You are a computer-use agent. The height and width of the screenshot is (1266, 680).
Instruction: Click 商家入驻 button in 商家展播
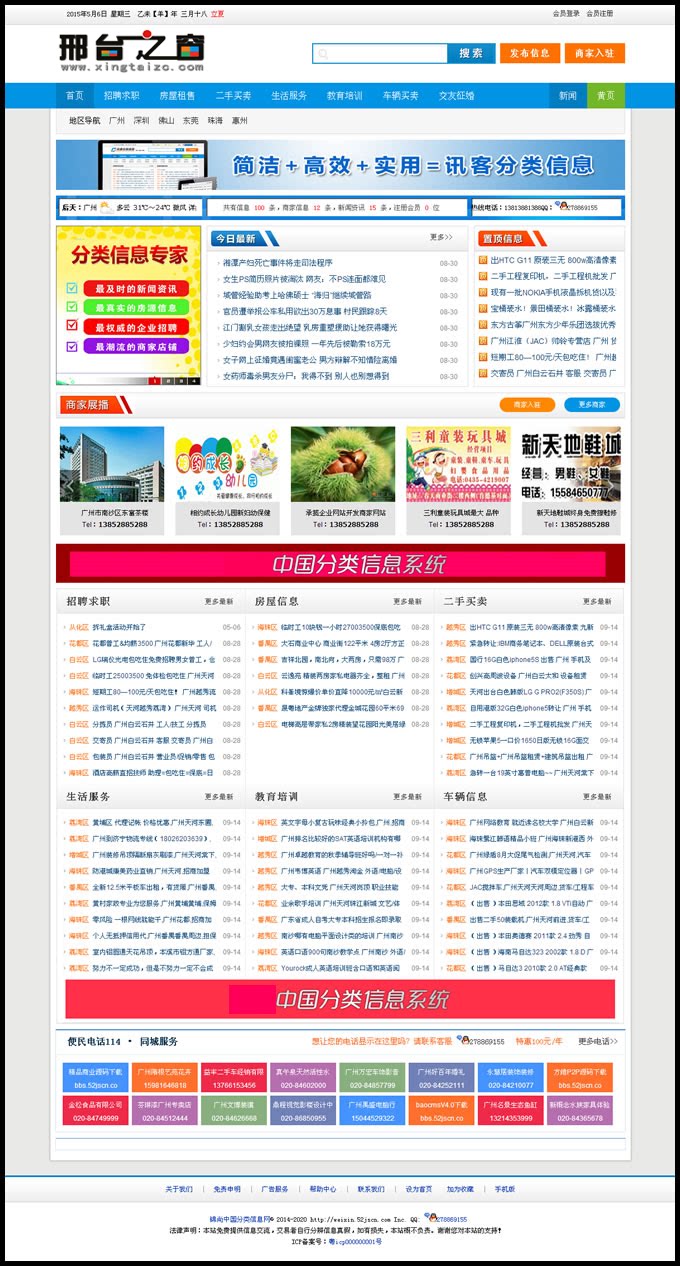tap(527, 405)
